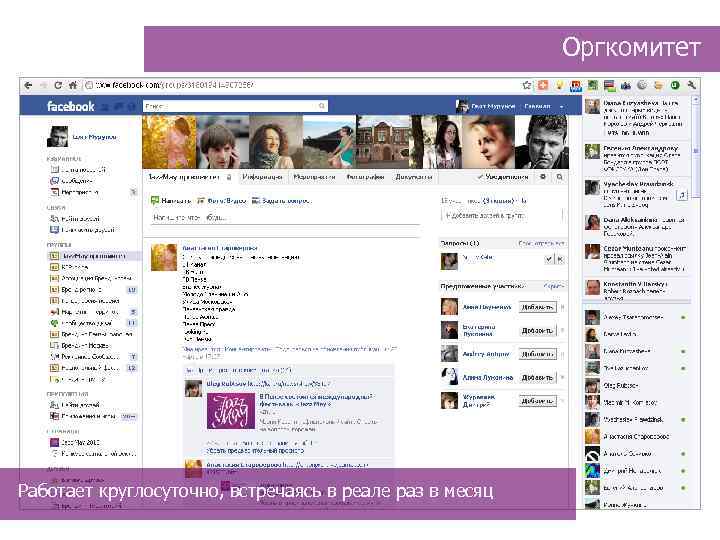Click the browser address bar

tap(301, 85)
